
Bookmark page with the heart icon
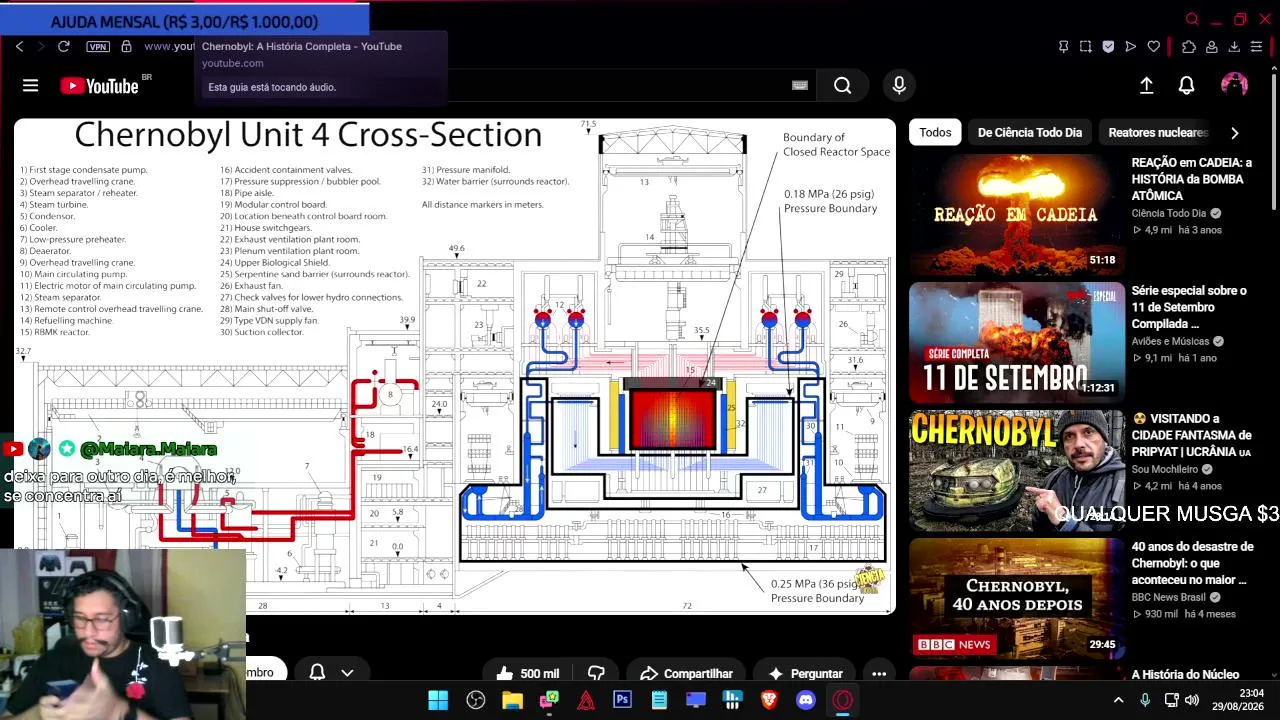(x=1154, y=46)
